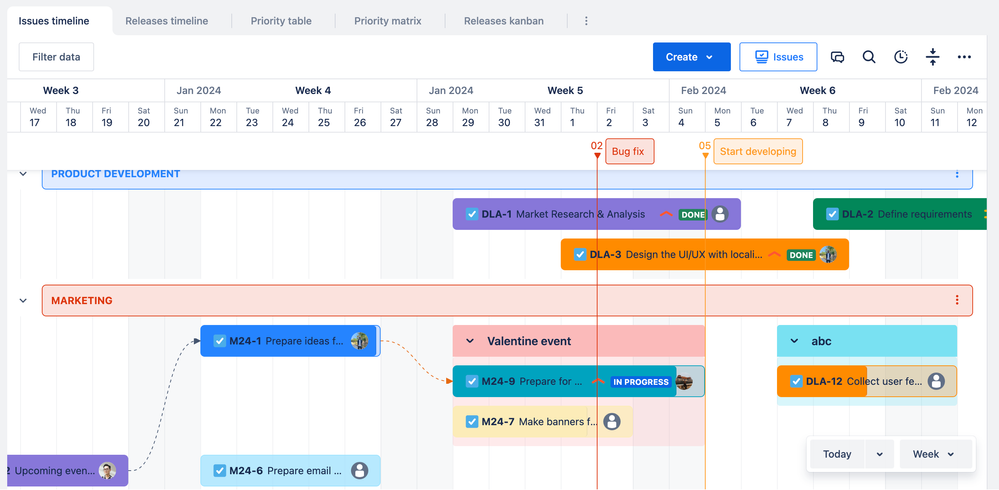Click the Marketing group label
The width and height of the screenshot is (999, 490).
pos(82,300)
